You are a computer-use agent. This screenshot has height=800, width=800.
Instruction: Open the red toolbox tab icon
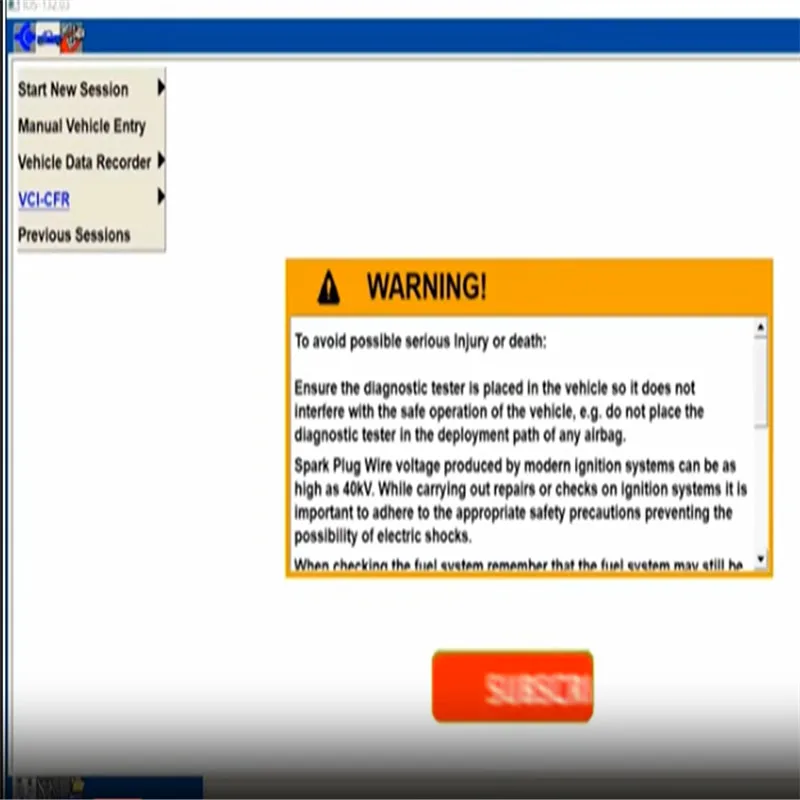pyautogui.click(x=72, y=37)
